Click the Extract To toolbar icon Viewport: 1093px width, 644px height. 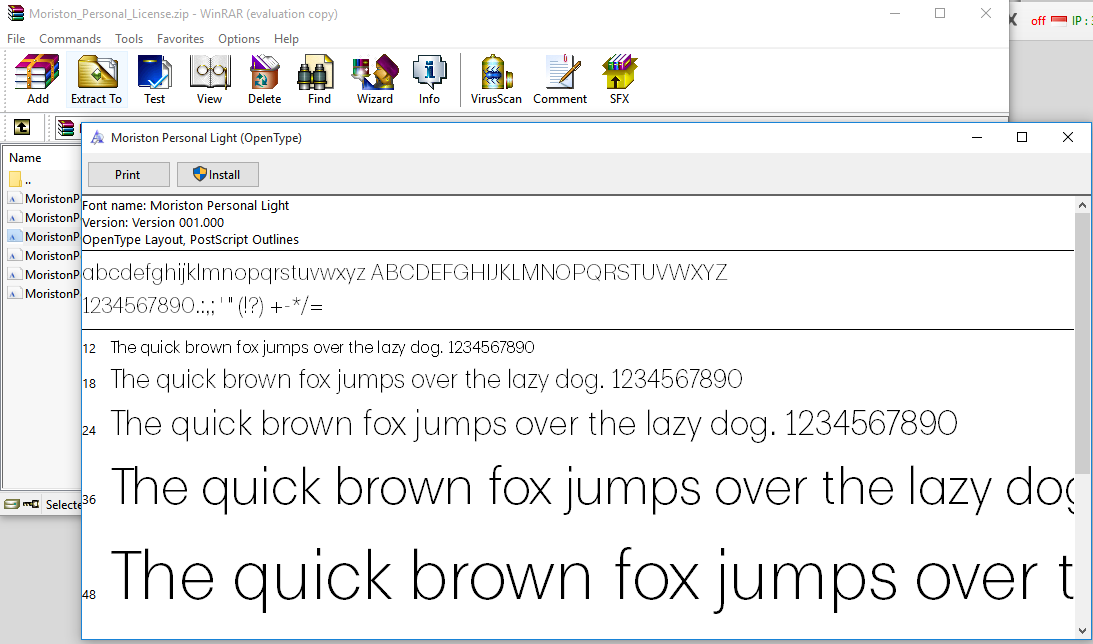coord(96,80)
